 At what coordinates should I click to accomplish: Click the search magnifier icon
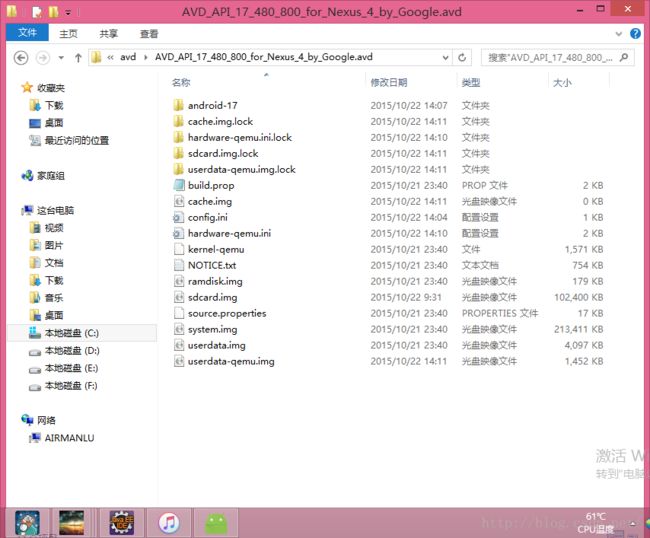624,58
